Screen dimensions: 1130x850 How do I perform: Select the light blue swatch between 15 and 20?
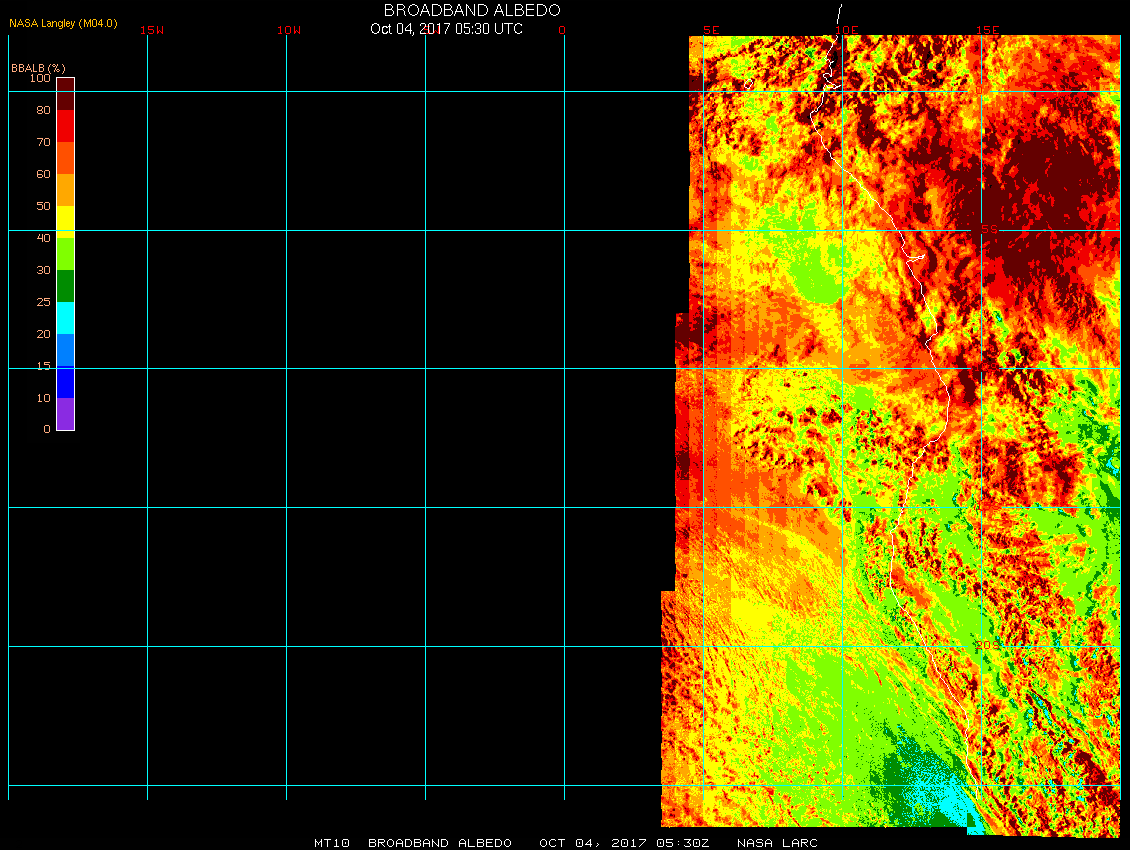tap(66, 350)
